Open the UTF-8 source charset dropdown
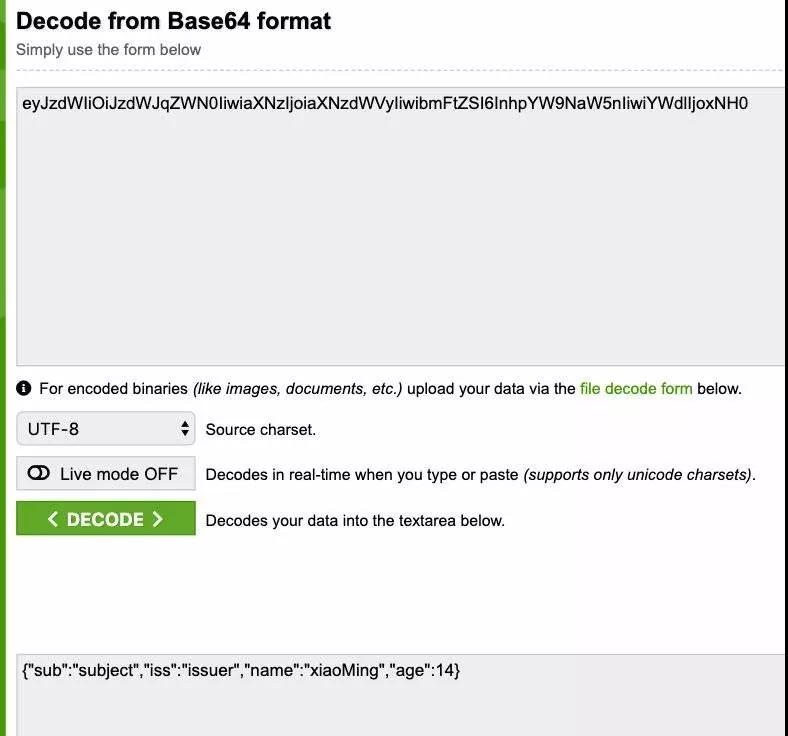The image size is (788, 736). [x=106, y=429]
